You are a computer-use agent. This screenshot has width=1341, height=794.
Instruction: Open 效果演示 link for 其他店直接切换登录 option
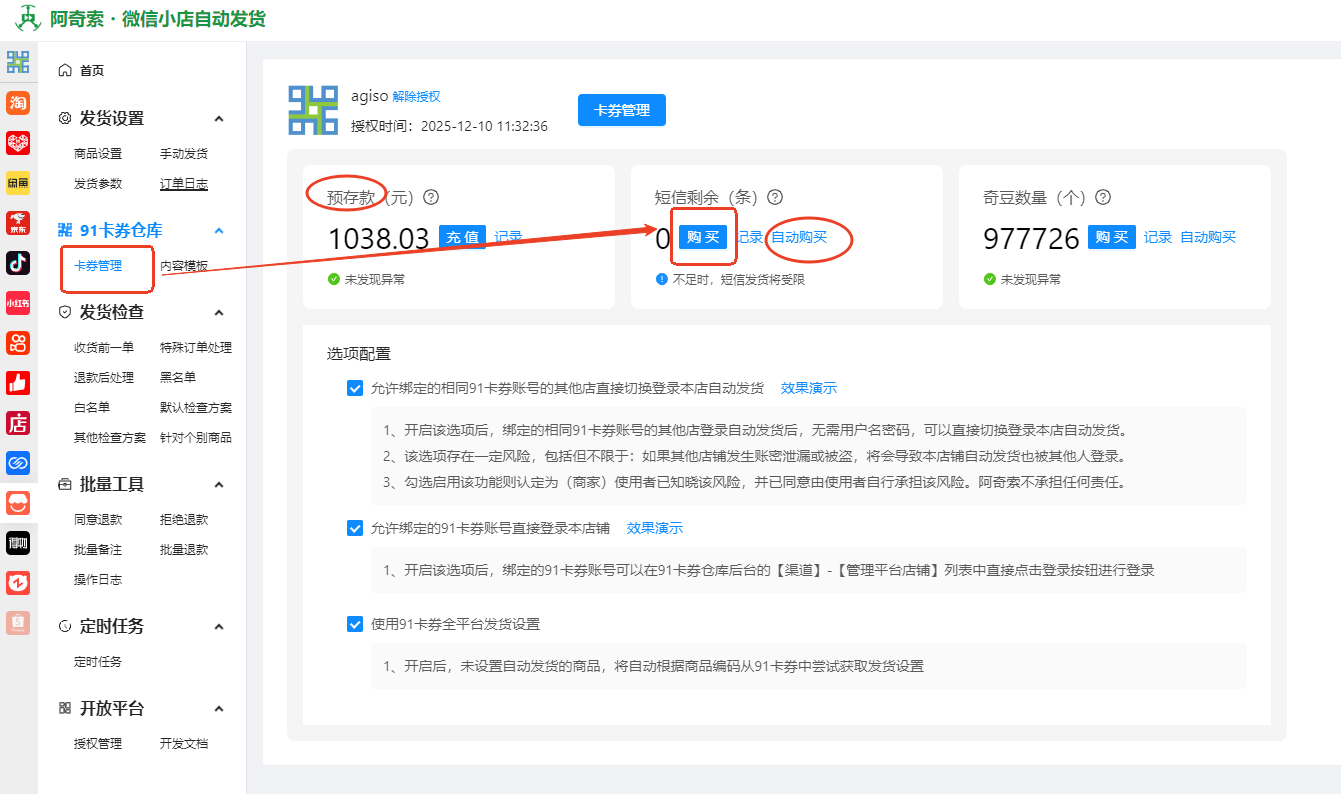point(809,388)
